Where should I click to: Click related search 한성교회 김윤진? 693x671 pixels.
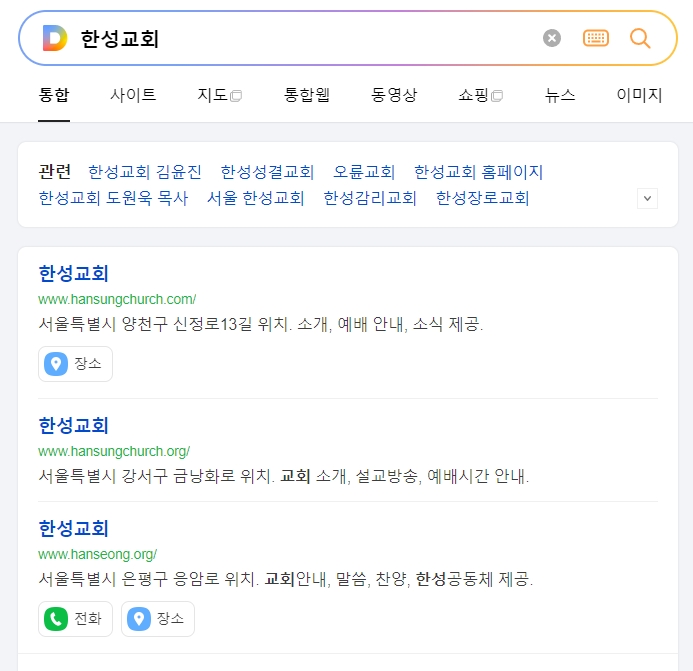click(145, 172)
